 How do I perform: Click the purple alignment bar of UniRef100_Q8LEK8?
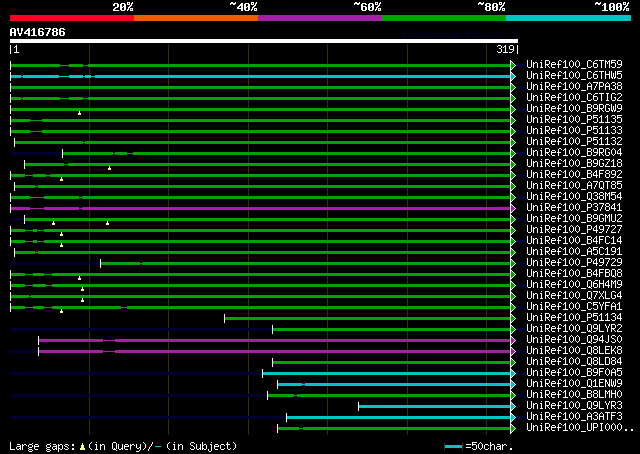pos(274,351)
